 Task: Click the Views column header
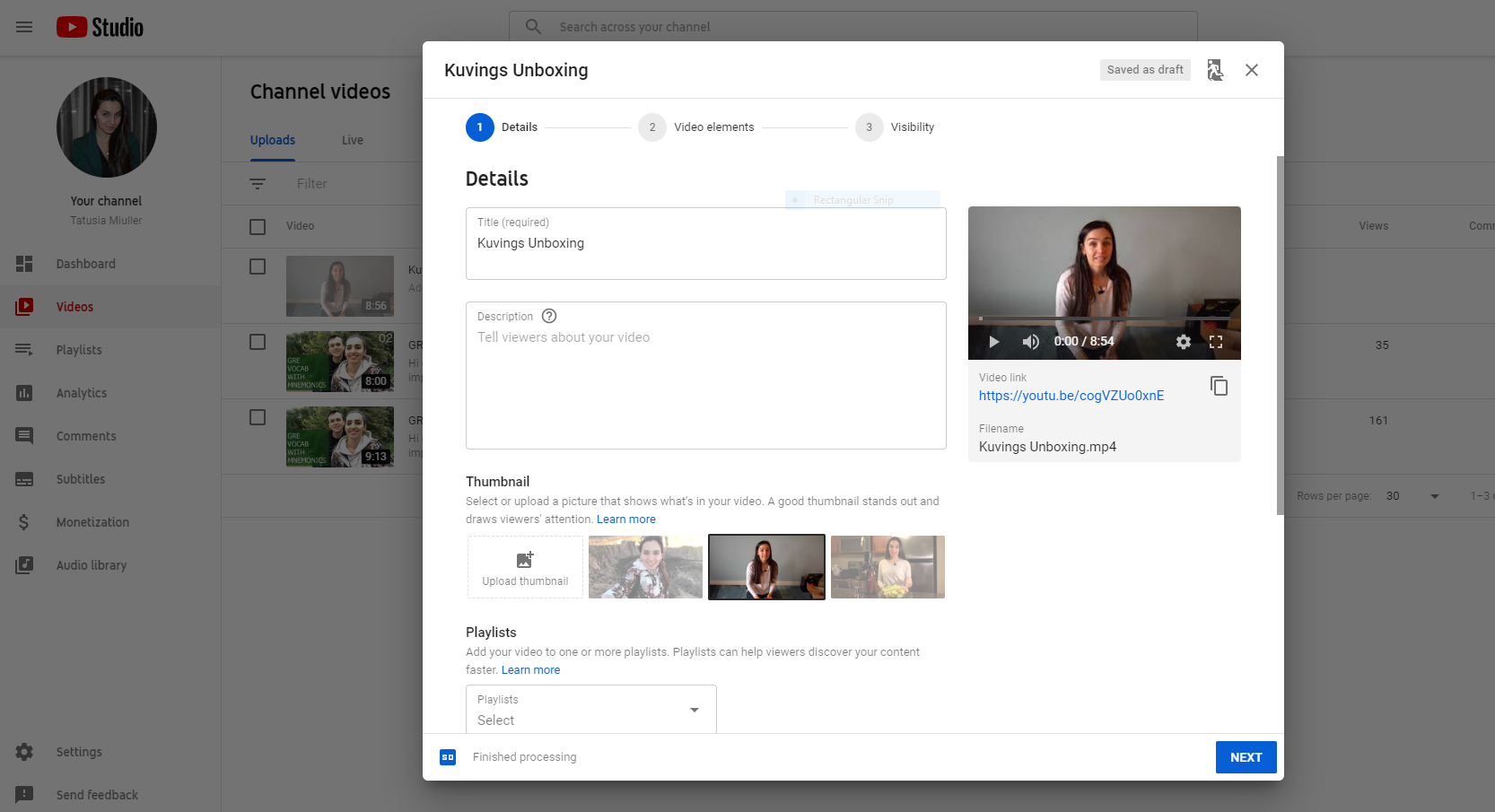click(1373, 226)
